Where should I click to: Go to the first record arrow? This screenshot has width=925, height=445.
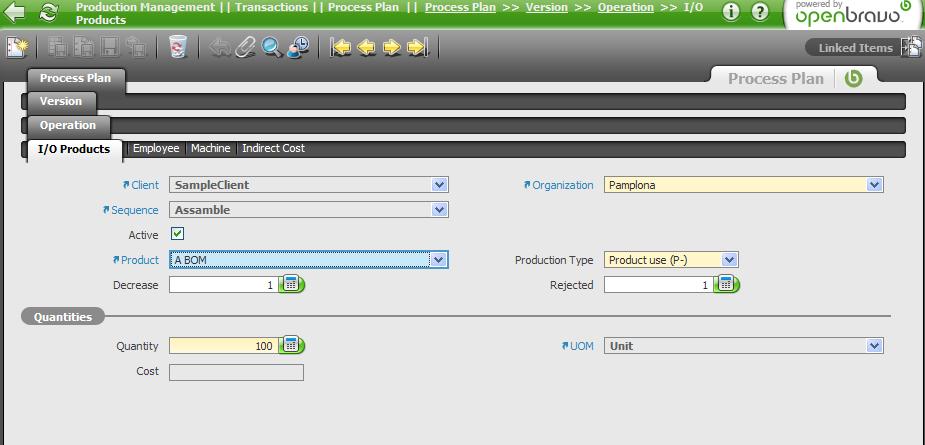[x=341, y=47]
